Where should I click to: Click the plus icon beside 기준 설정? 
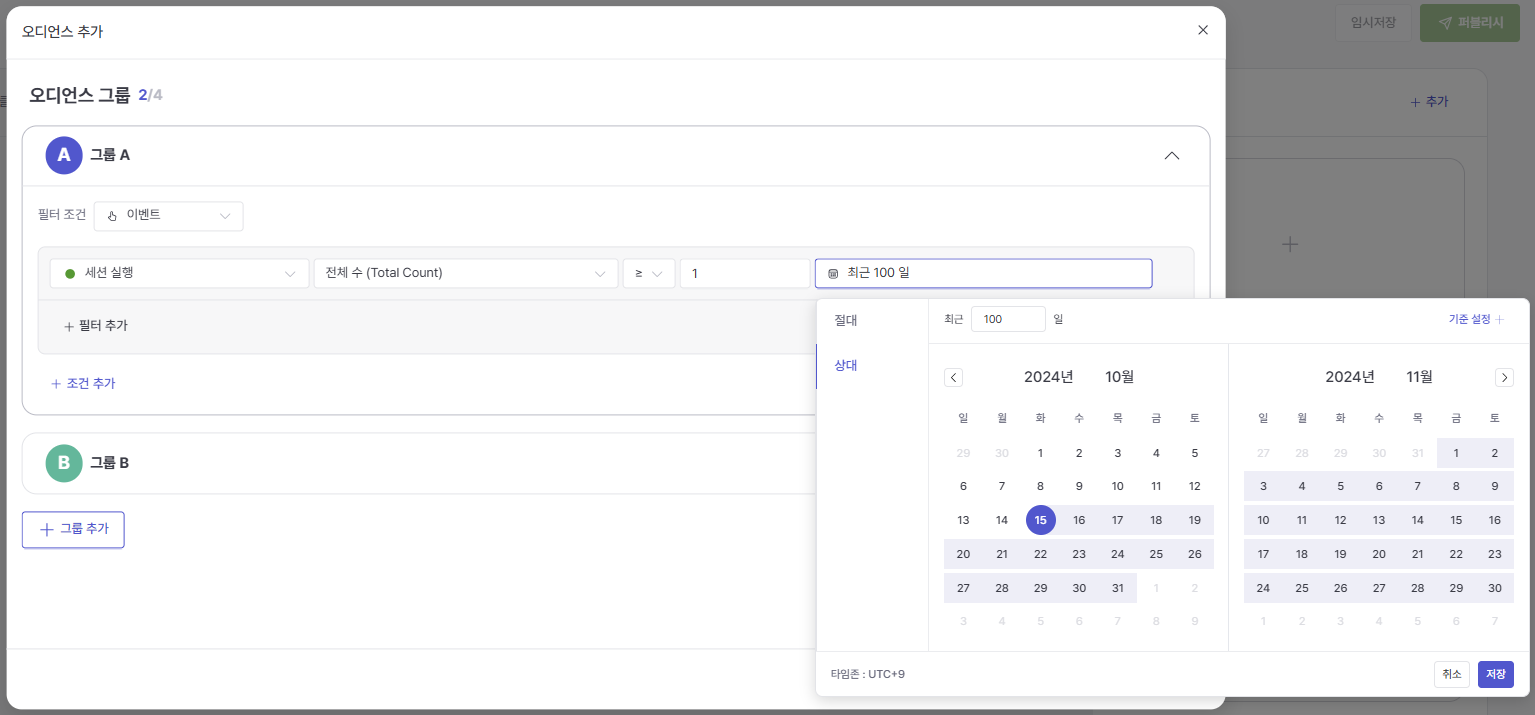(x=1499, y=319)
